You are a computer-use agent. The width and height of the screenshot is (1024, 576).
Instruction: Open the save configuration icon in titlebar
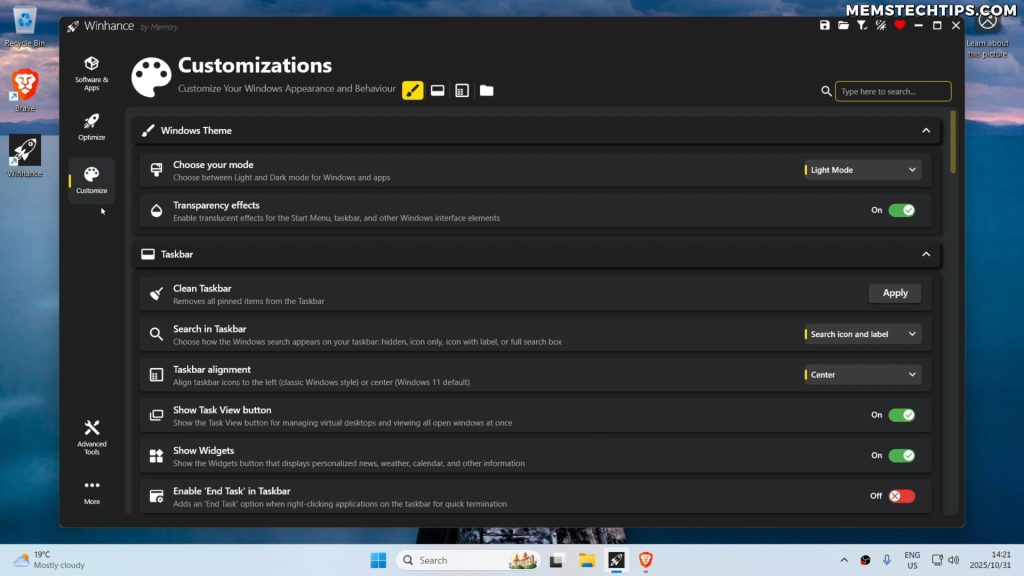826,26
